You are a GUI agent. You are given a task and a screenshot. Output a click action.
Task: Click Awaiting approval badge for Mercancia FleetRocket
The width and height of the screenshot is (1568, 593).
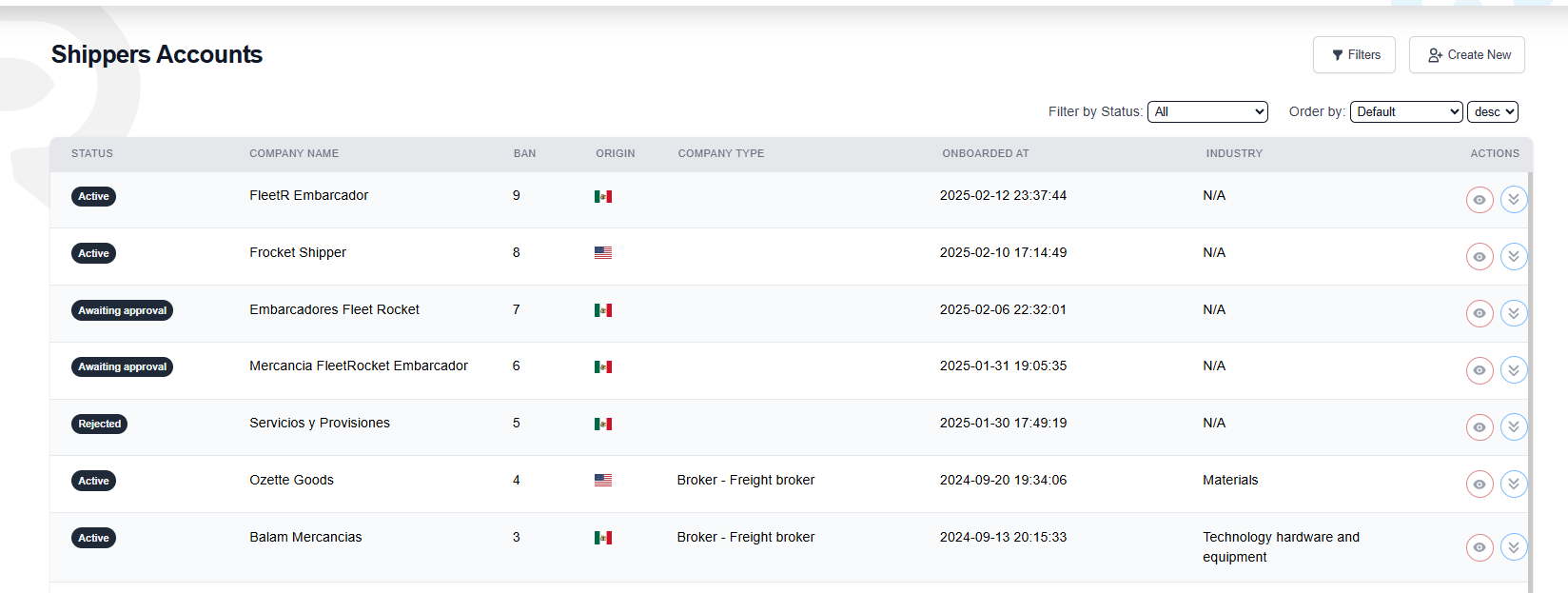tap(122, 366)
